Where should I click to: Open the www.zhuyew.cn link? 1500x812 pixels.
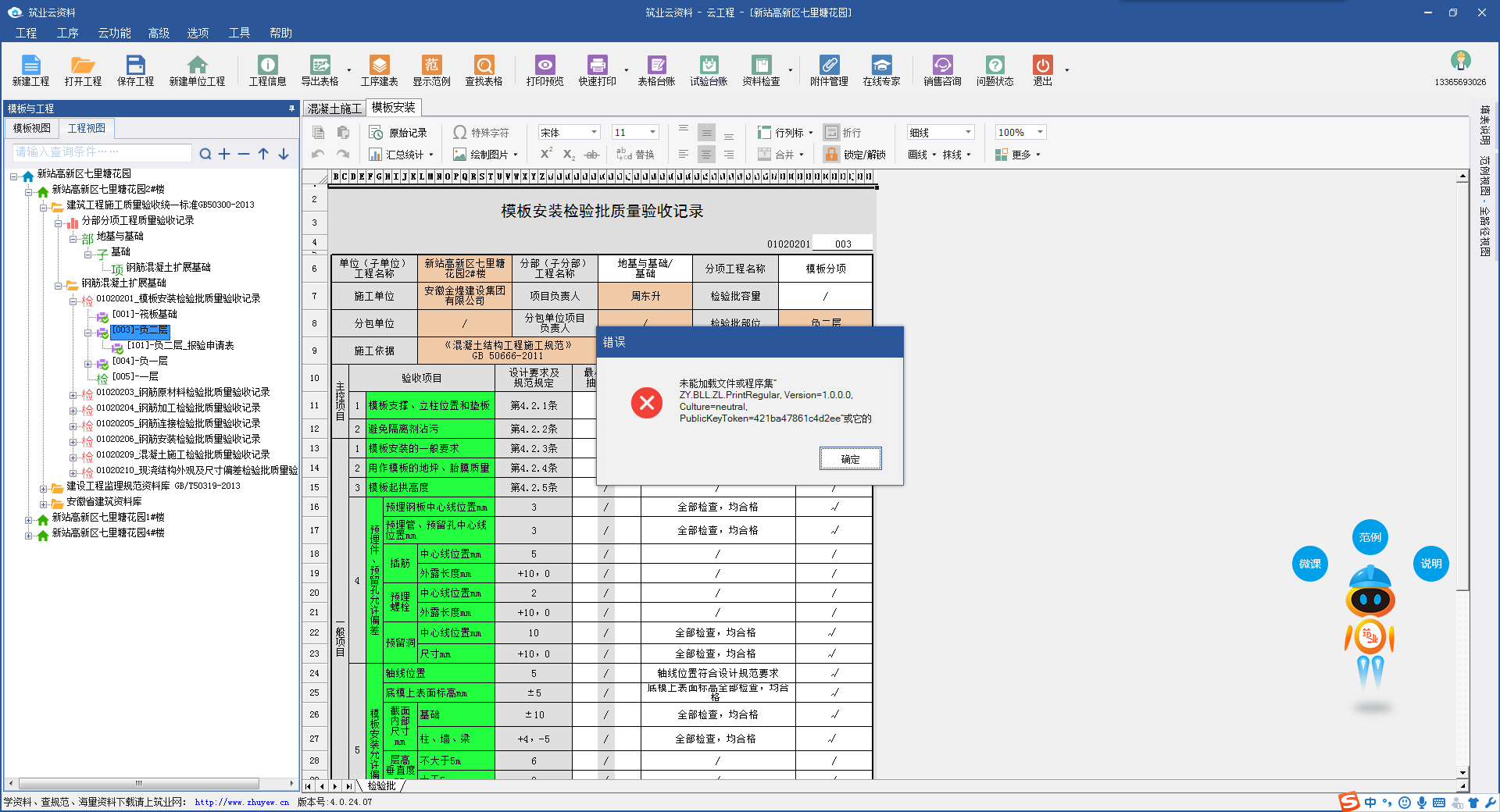(241, 802)
